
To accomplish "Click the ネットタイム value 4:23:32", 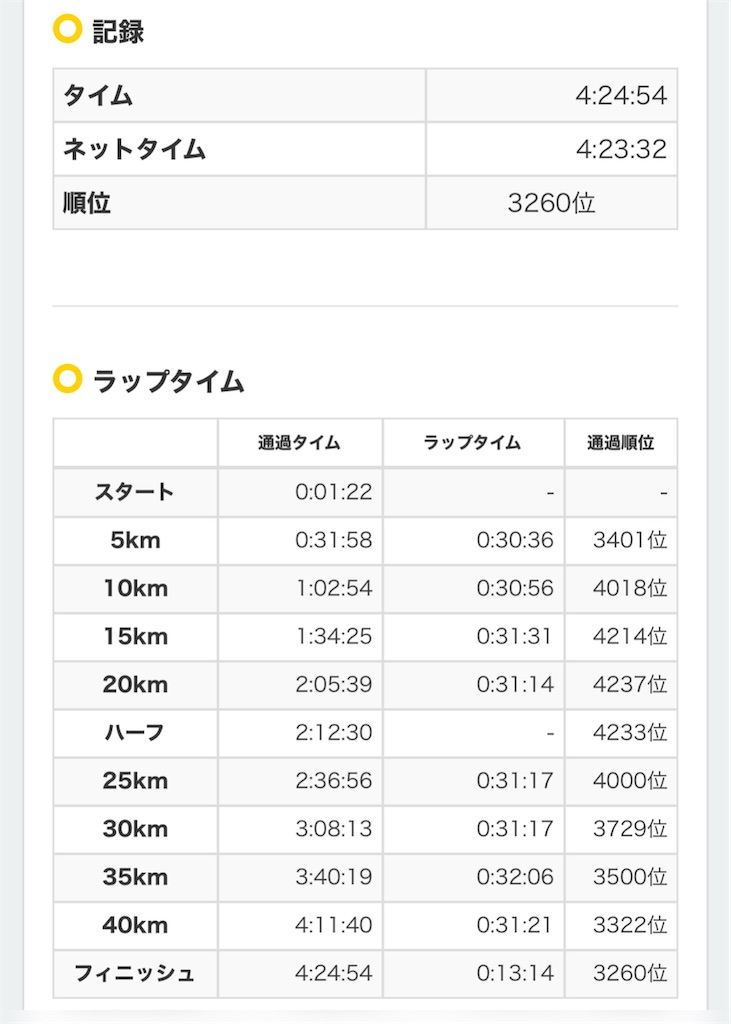I will click(621, 149).
